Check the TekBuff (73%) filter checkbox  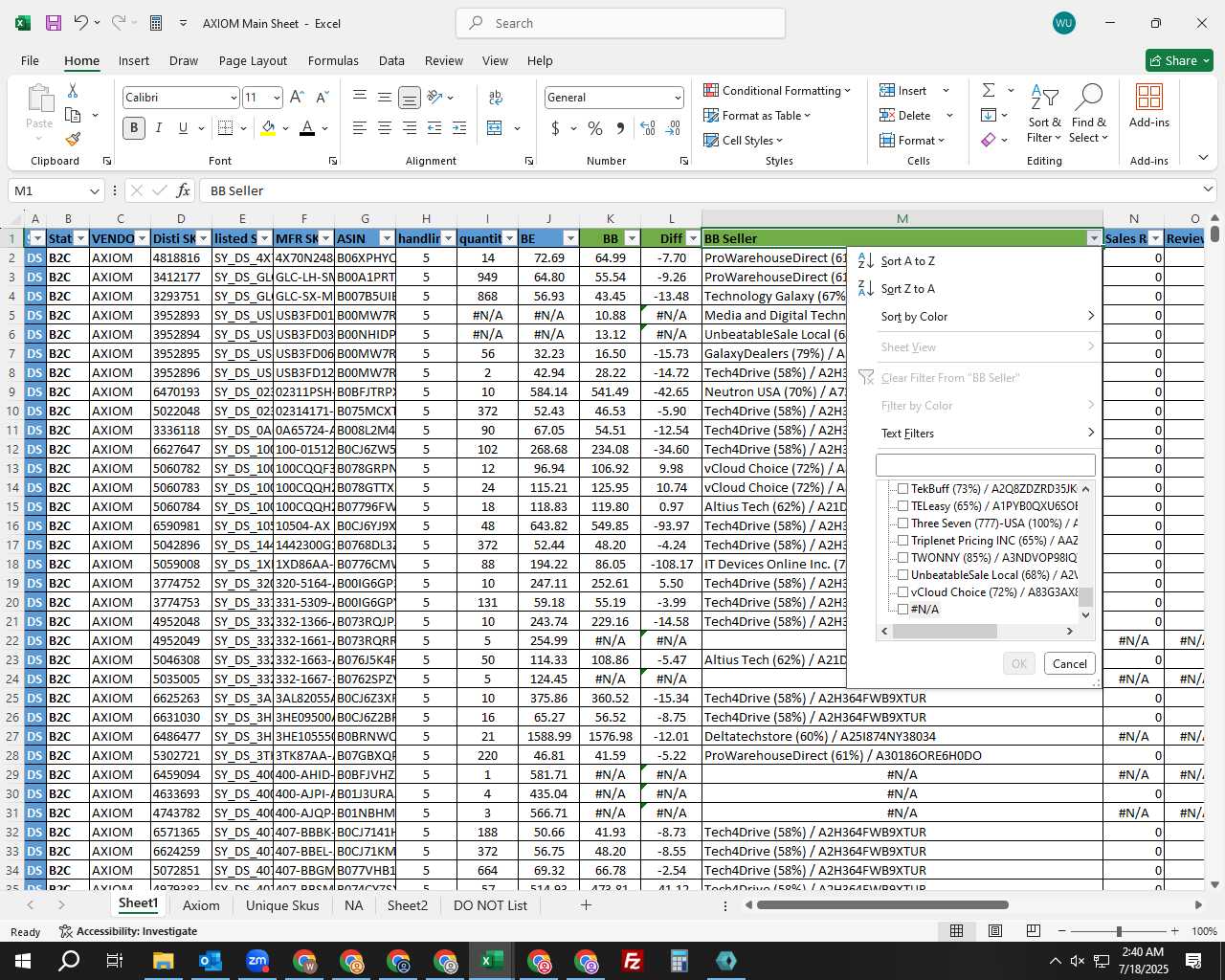coord(902,489)
